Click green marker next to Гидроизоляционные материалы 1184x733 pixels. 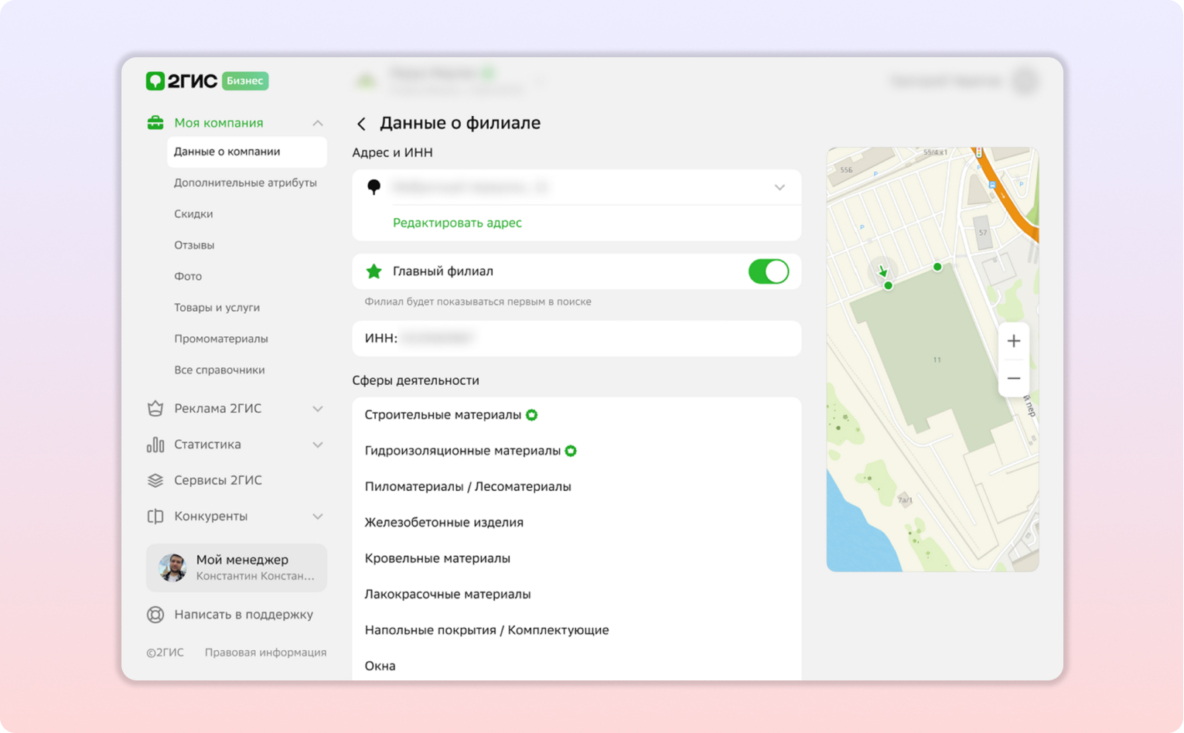[571, 451]
